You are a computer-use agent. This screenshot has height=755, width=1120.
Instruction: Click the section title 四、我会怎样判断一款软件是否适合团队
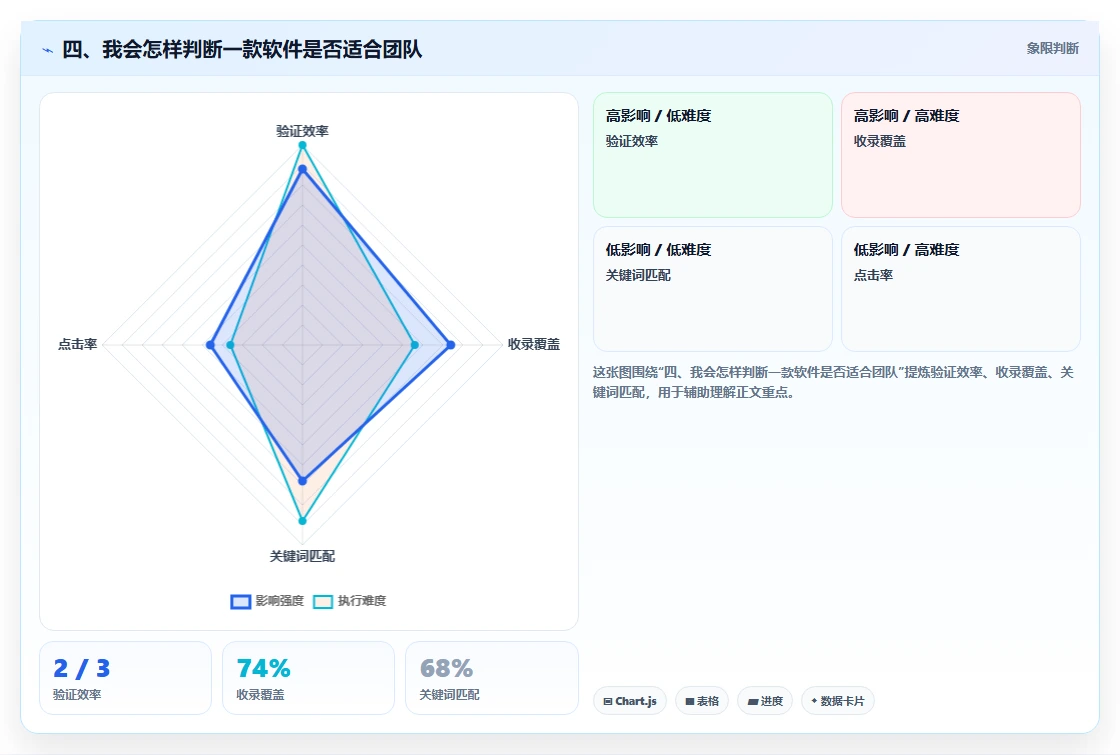point(242,49)
